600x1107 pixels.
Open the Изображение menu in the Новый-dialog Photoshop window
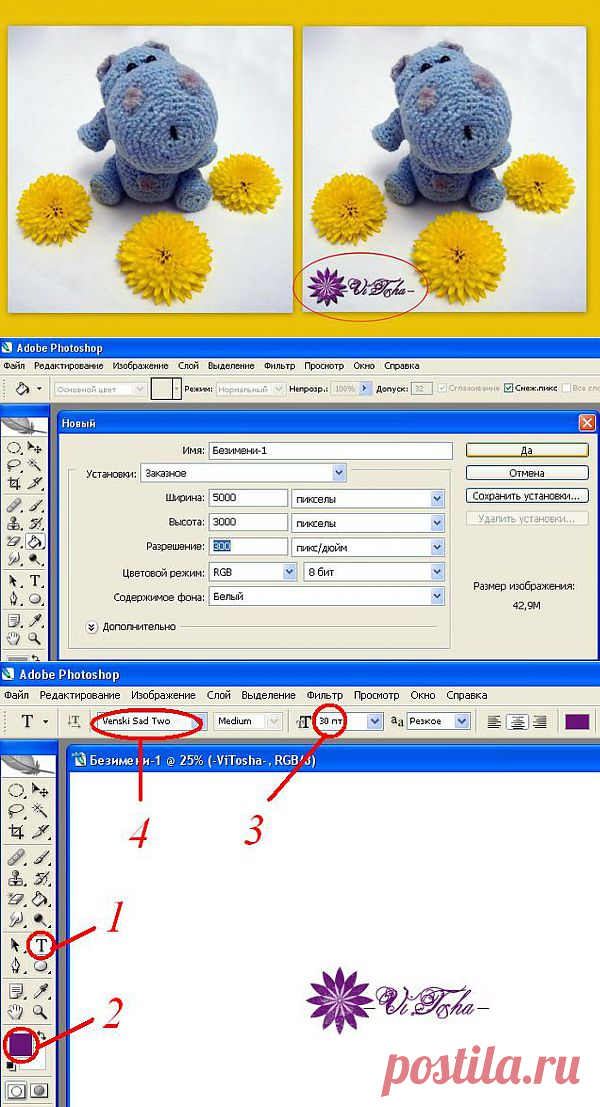(x=139, y=366)
